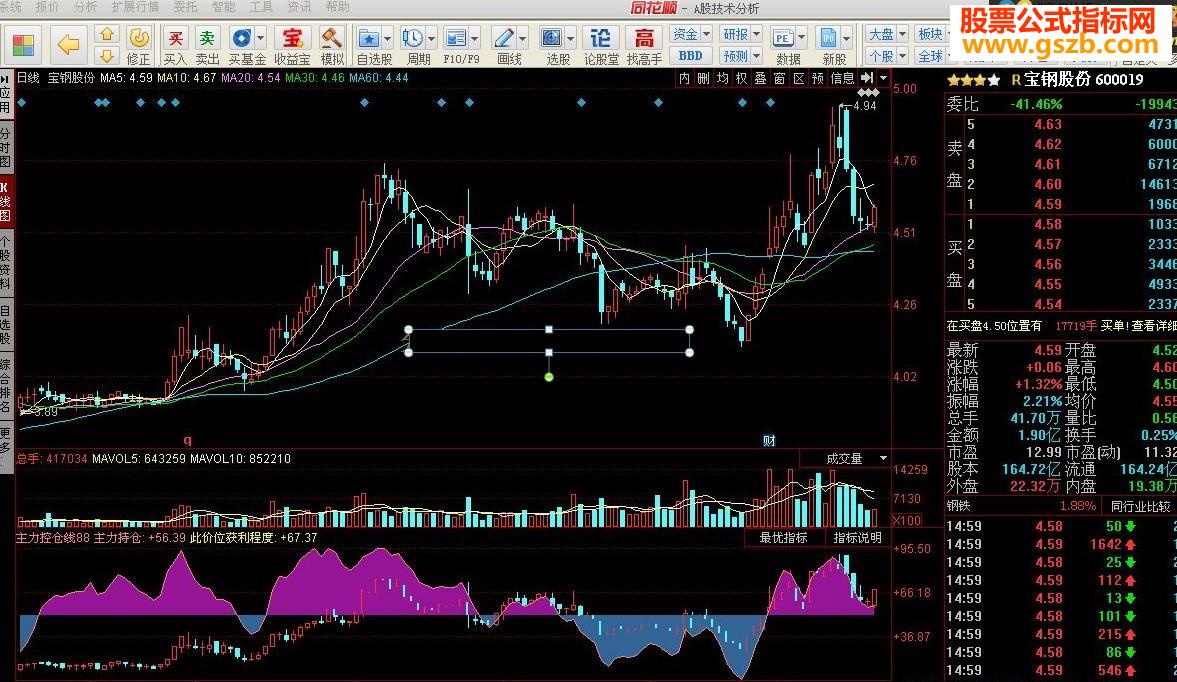Open the 钢铁 sector link
The height and width of the screenshot is (682, 1177).
tap(959, 506)
